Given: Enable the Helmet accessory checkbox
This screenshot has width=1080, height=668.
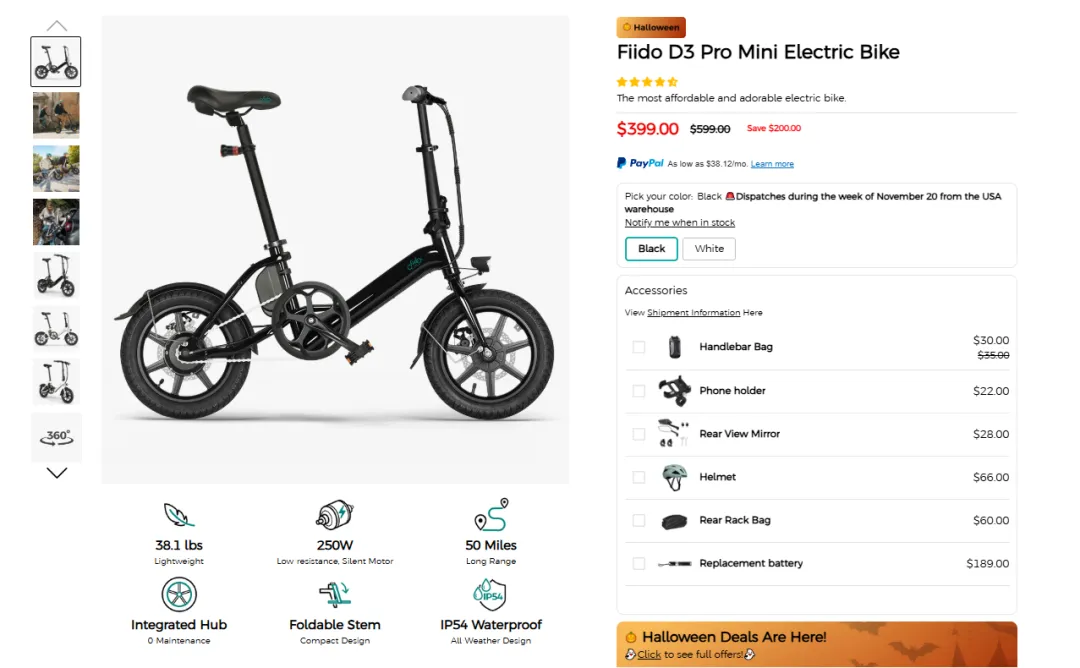Looking at the screenshot, I should [x=638, y=477].
